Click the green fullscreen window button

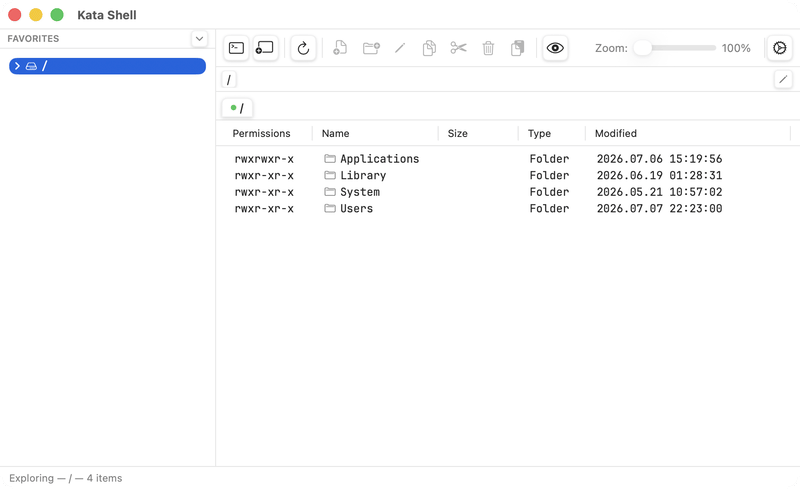(57, 15)
